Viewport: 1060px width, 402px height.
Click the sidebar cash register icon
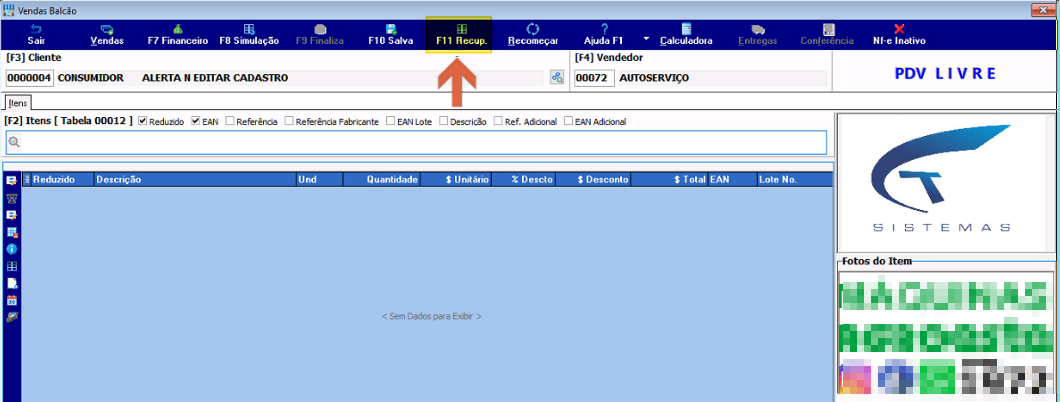11,198
